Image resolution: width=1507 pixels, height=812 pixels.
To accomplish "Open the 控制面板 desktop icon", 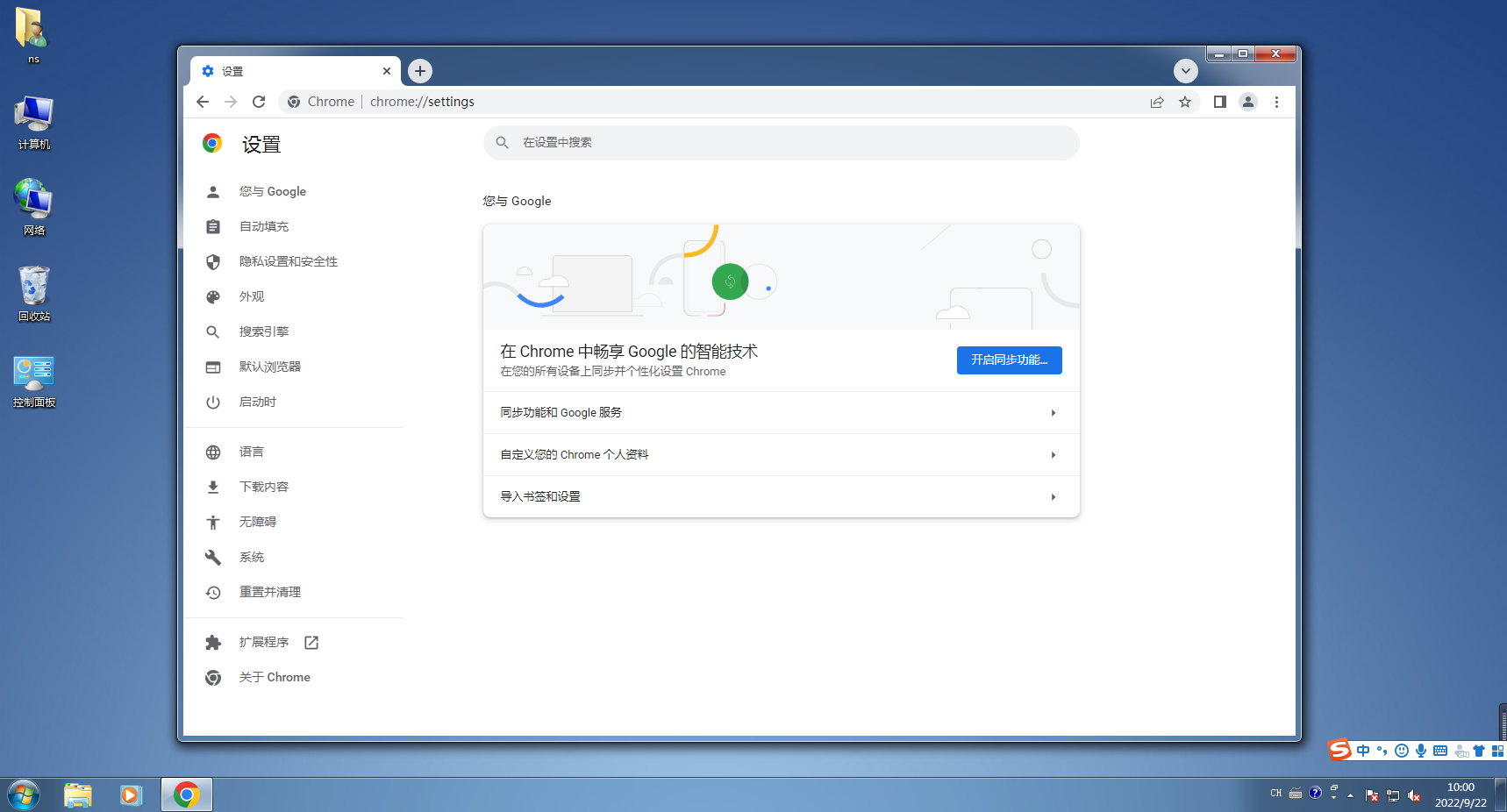I will coord(34,381).
